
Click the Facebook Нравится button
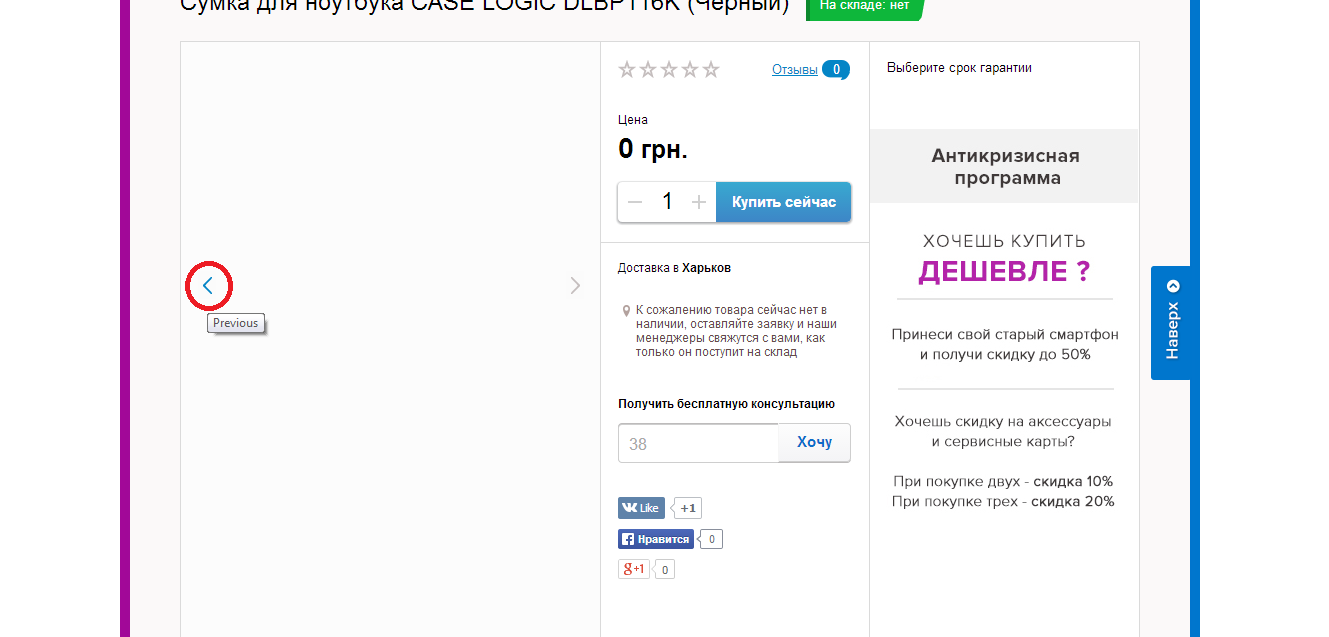(656, 539)
